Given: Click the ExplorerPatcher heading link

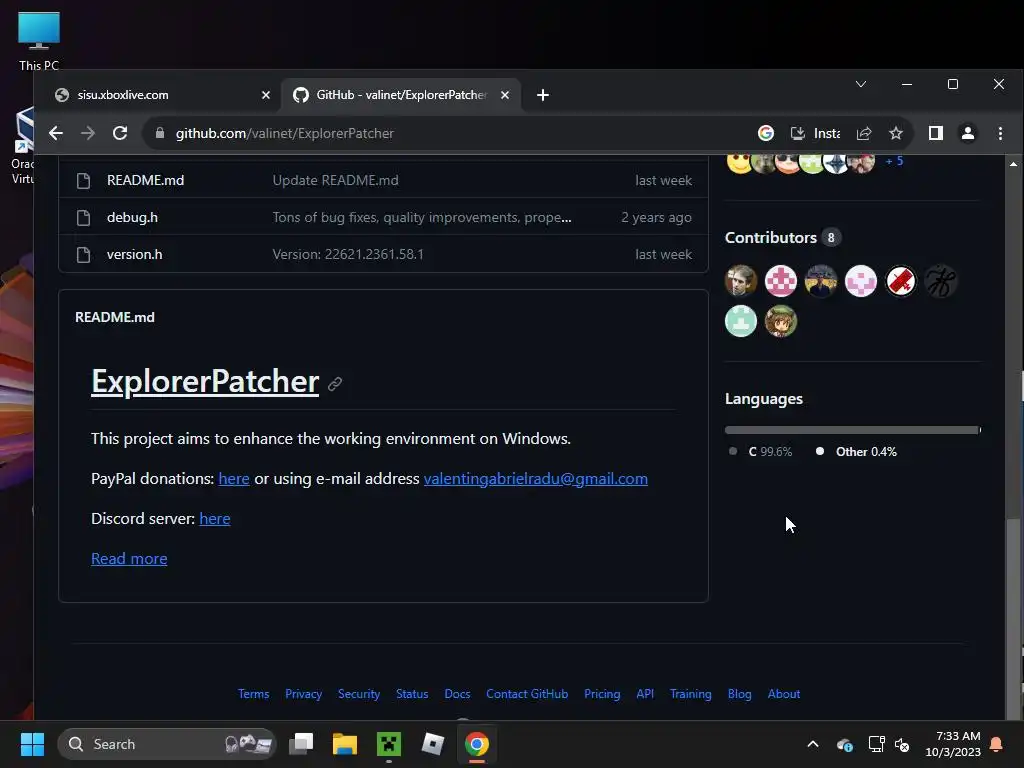Looking at the screenshot, I should (x=205, y=381).
